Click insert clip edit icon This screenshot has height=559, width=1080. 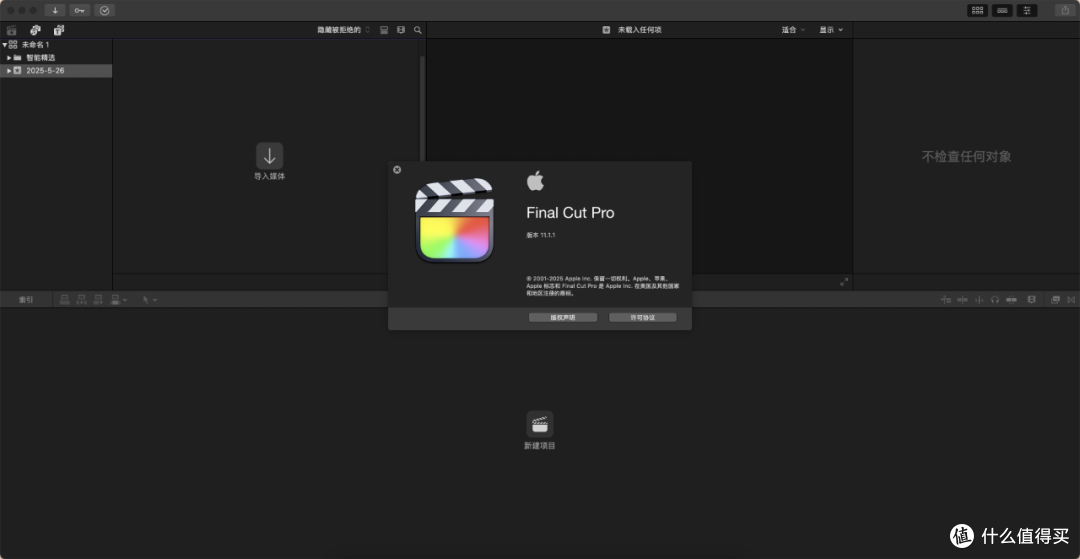tap(81, 300)
